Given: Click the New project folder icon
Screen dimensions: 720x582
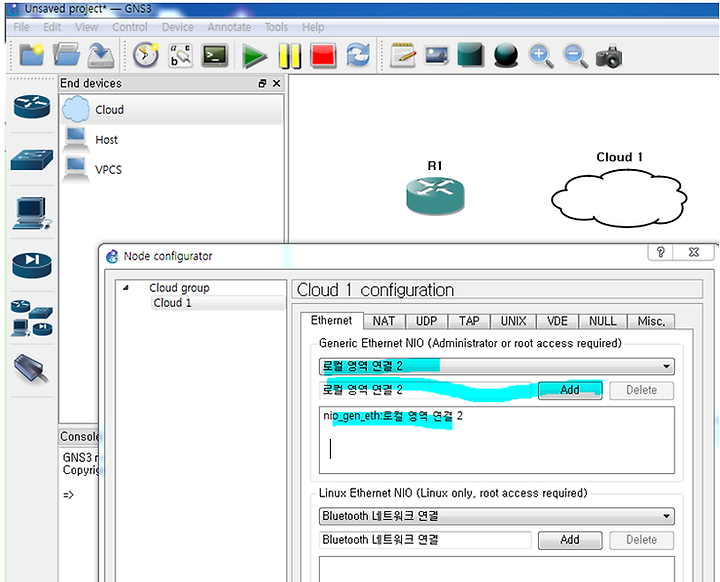Looking at the screenshot, I should [x=31, y=55].
